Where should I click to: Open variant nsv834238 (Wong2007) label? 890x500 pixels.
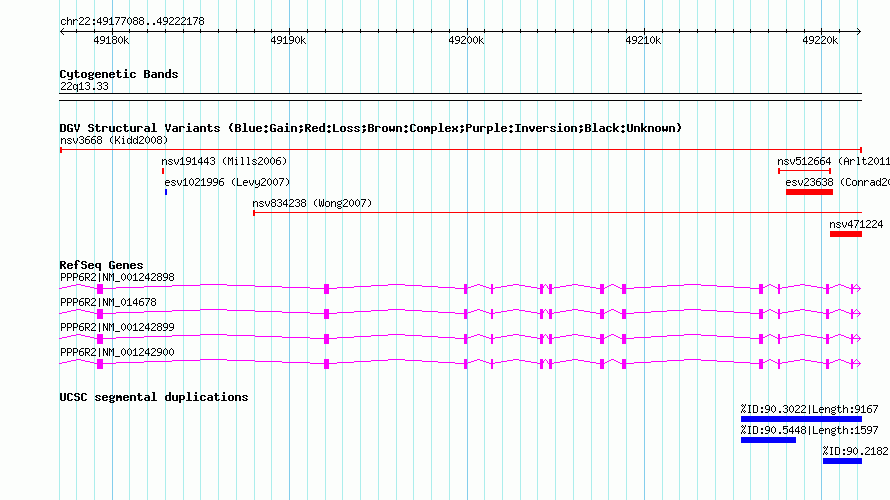point(312,203)
